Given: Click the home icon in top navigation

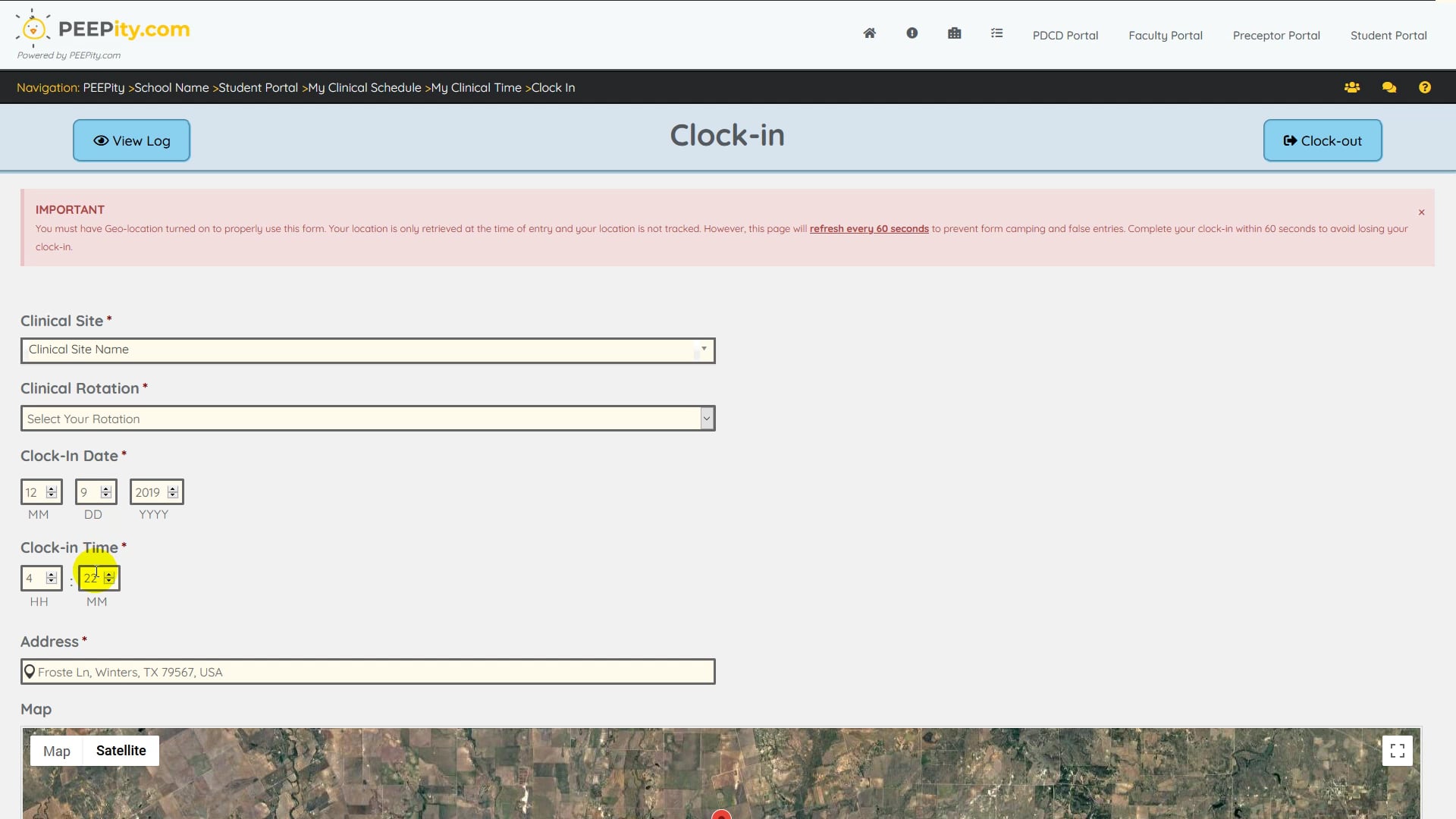Looking at the screenshot, I should click(869, 33).
